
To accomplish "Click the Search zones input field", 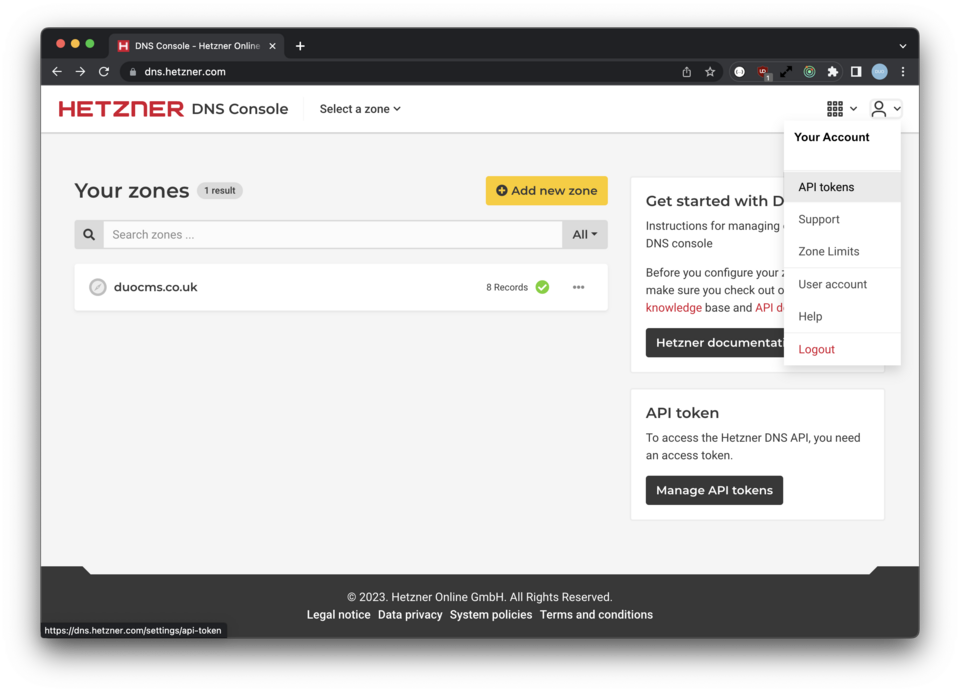I will 332,235.
